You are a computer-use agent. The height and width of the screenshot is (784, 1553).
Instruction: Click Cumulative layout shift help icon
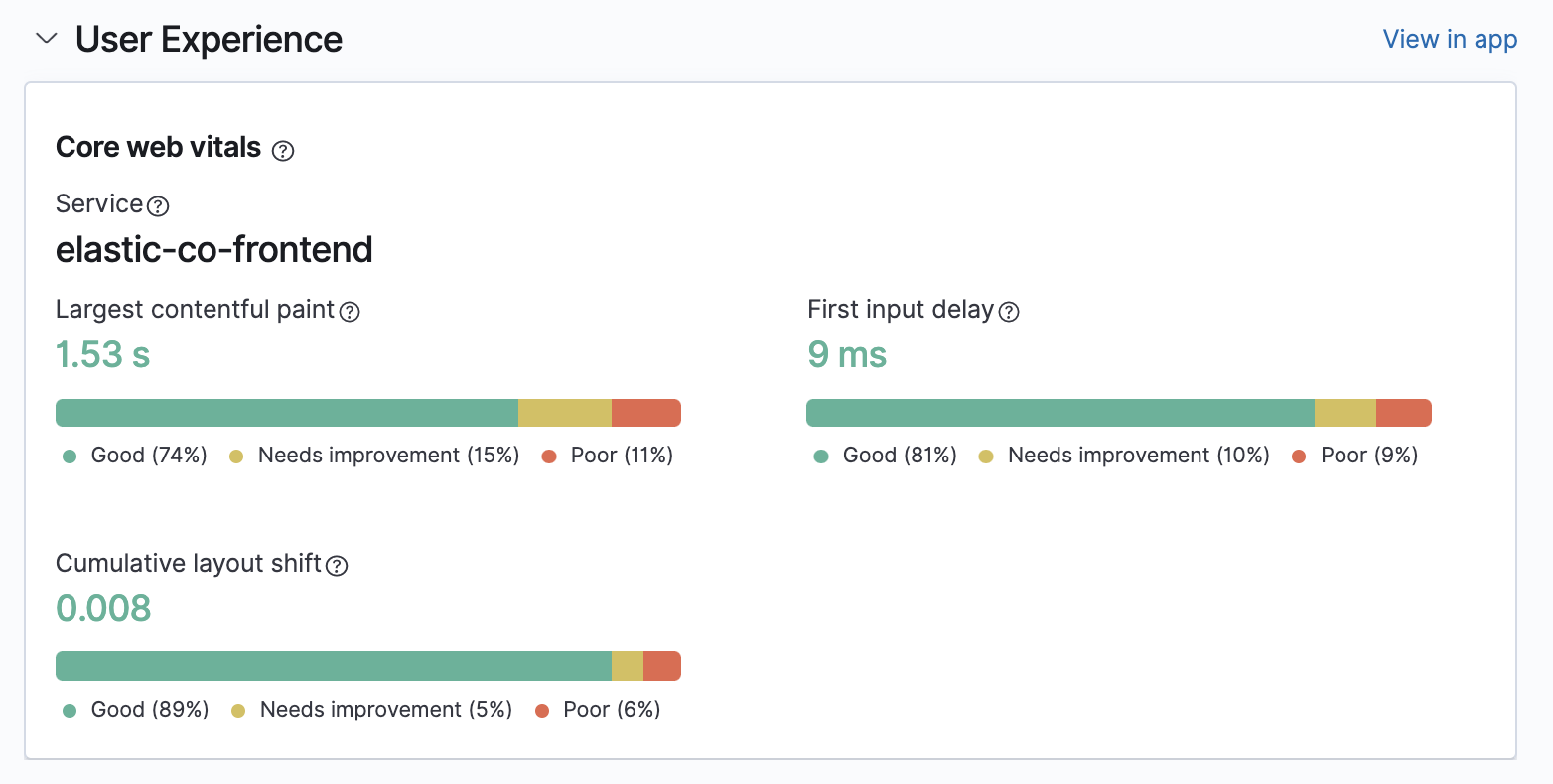click(x=338, y=566)
